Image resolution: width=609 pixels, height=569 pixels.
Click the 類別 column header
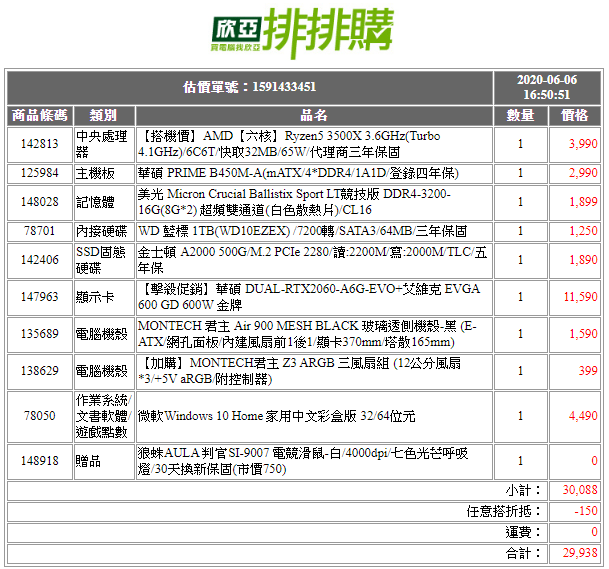[x=104, y=115]
